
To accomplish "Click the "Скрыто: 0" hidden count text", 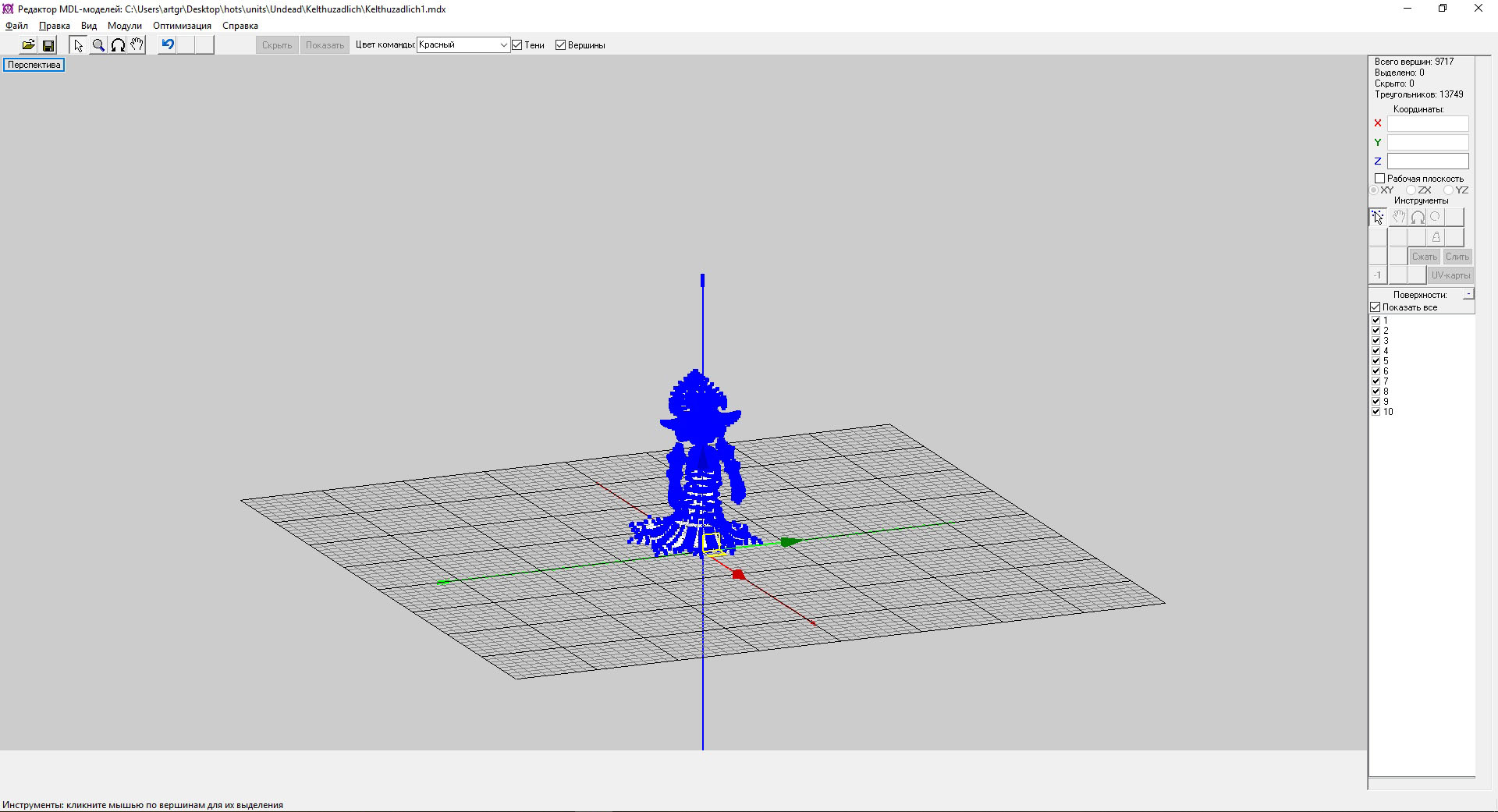I will (x=1394, y=83).
